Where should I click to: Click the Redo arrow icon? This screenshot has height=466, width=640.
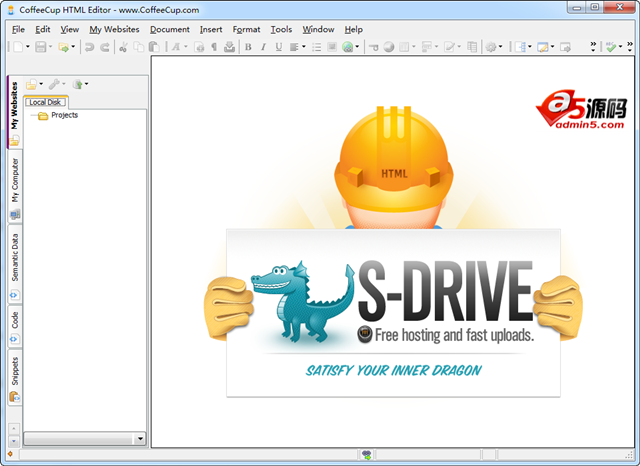click(x=105, y=47)
